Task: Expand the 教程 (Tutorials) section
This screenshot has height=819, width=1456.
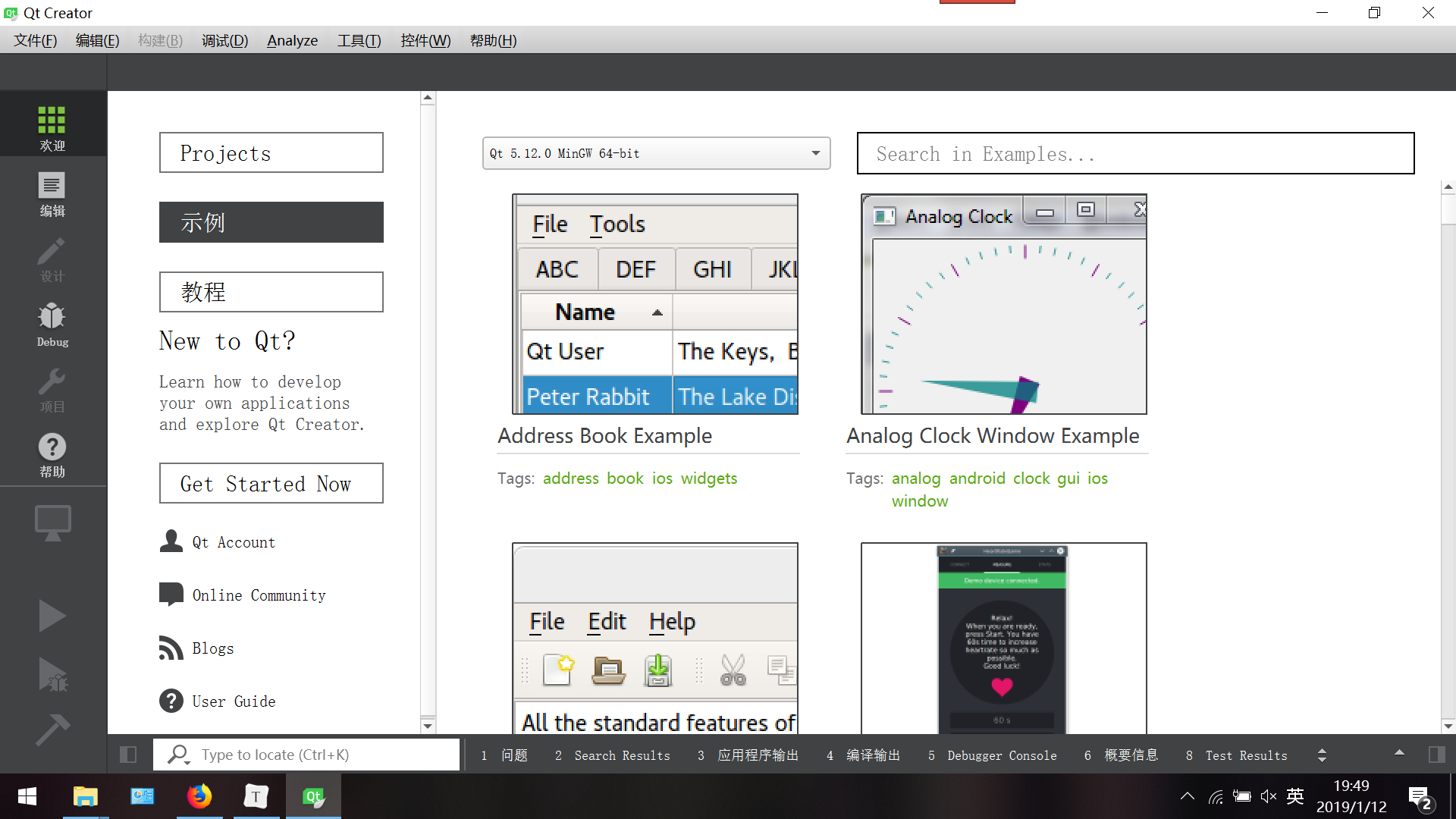Action: pyautogui.click(x=271, y=291)
